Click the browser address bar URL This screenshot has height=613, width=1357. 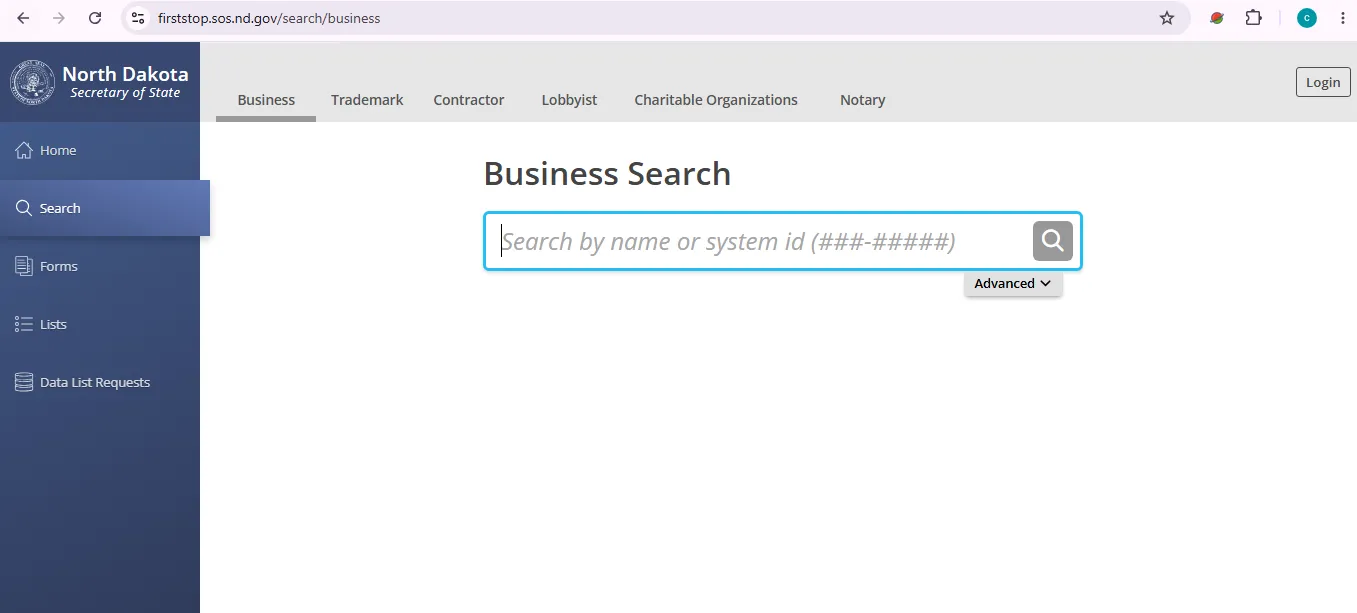tap(269, 18)
